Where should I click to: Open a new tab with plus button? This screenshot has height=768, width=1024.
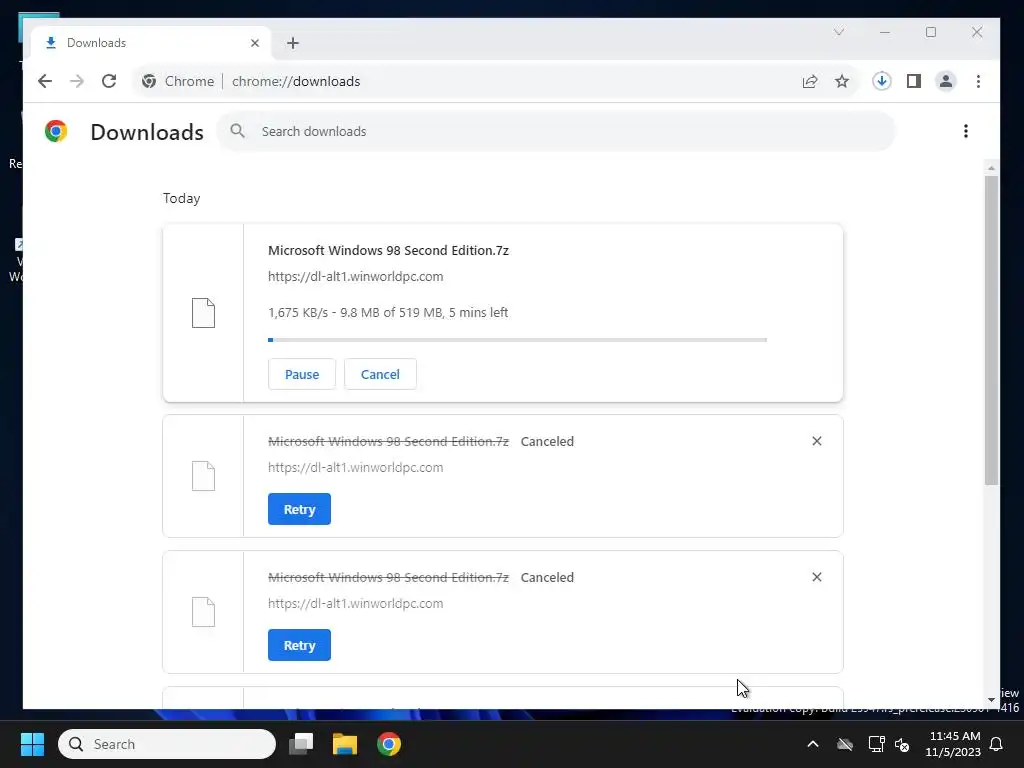click(293, 43)
